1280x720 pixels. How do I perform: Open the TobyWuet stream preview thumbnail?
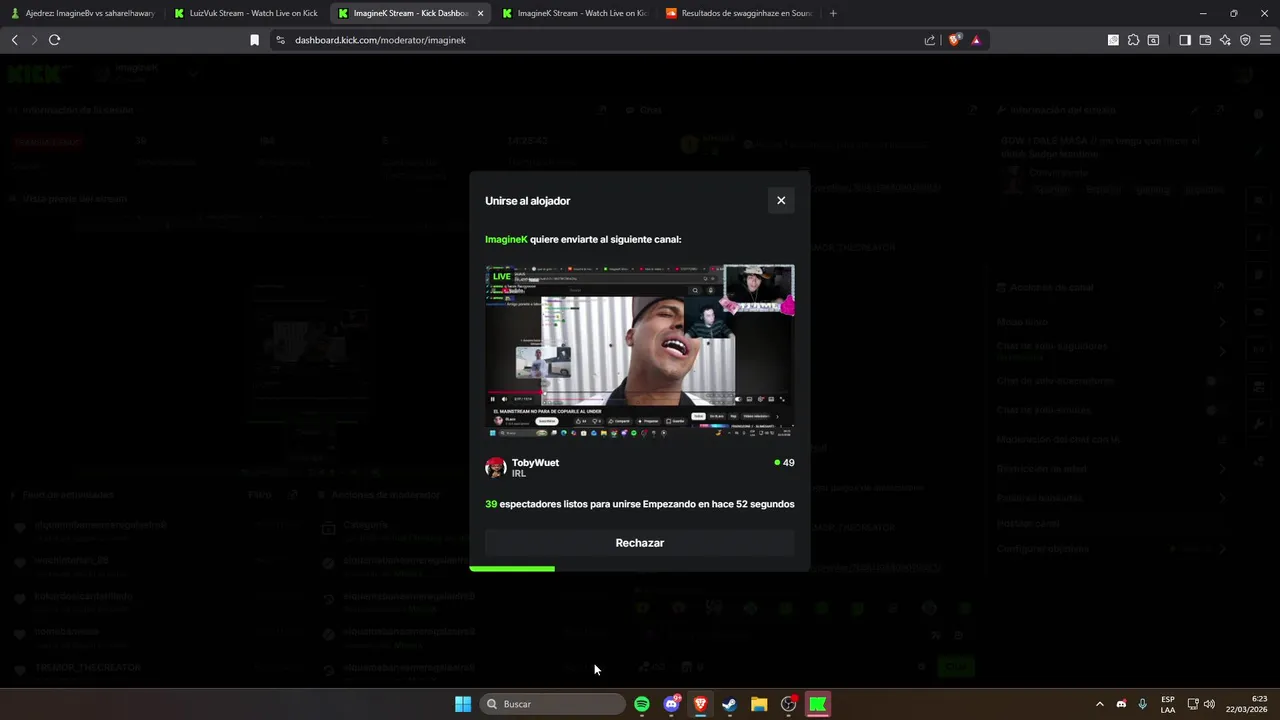click(640, 351)
